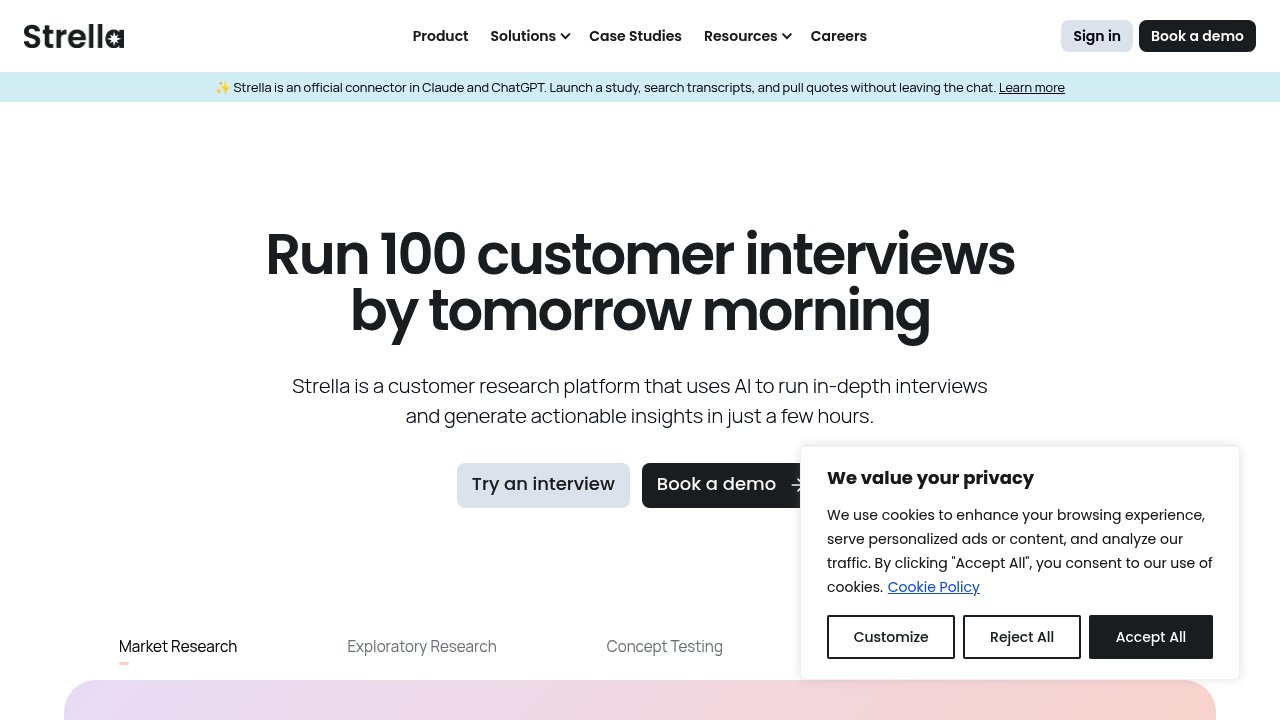The height and width of the screenshot is (720, 1280).
Task: Accept all cookies
Action: tap(1151, 637)
